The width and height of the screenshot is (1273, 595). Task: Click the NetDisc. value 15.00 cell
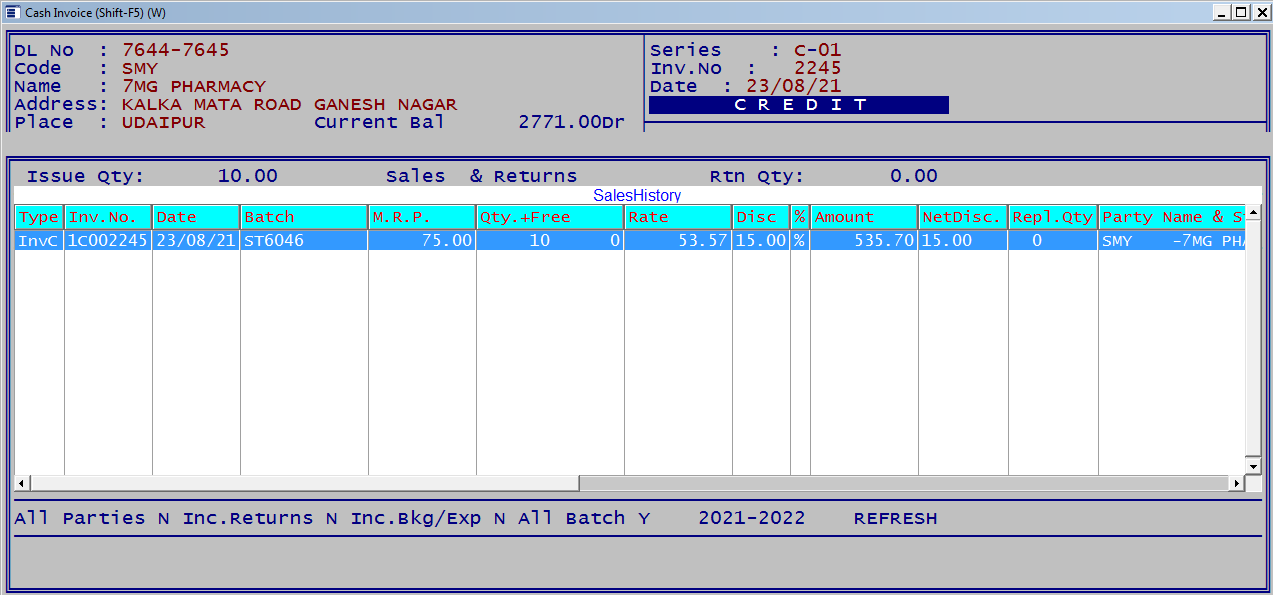pyautogui.click(x=963, y=241)
